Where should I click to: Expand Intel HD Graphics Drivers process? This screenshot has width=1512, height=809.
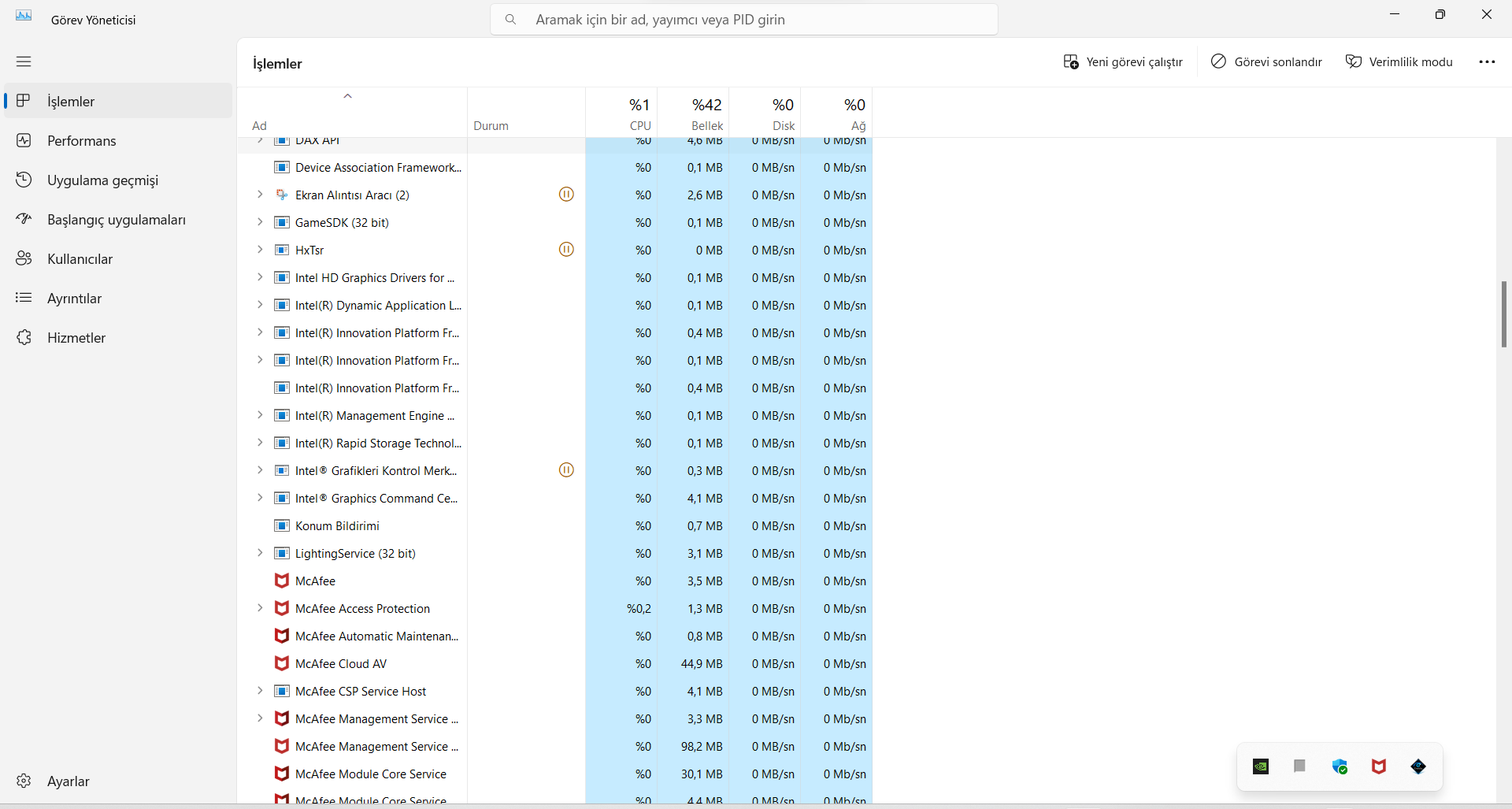[260, 277]
